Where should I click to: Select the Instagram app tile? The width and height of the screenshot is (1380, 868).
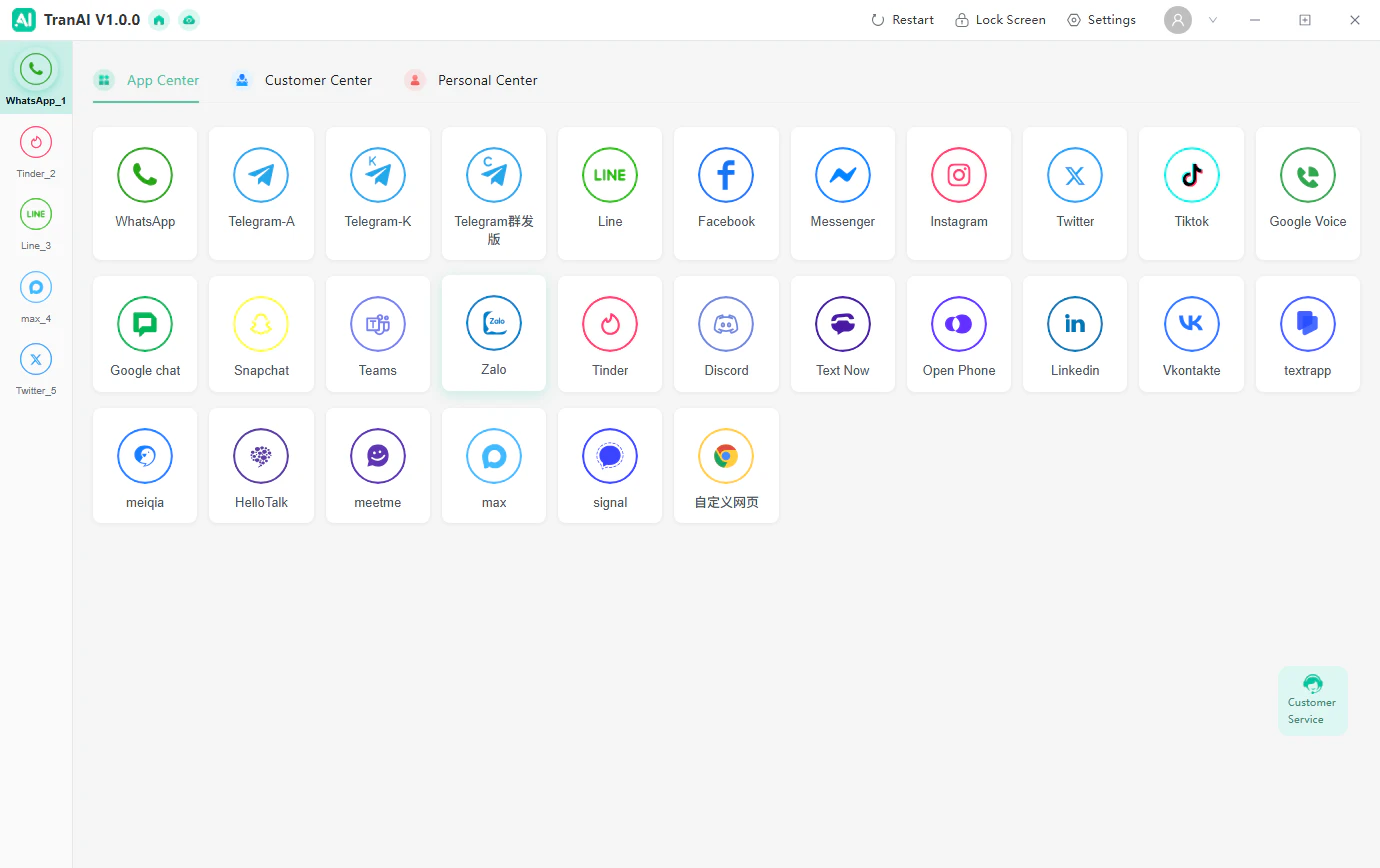[959, 193]
